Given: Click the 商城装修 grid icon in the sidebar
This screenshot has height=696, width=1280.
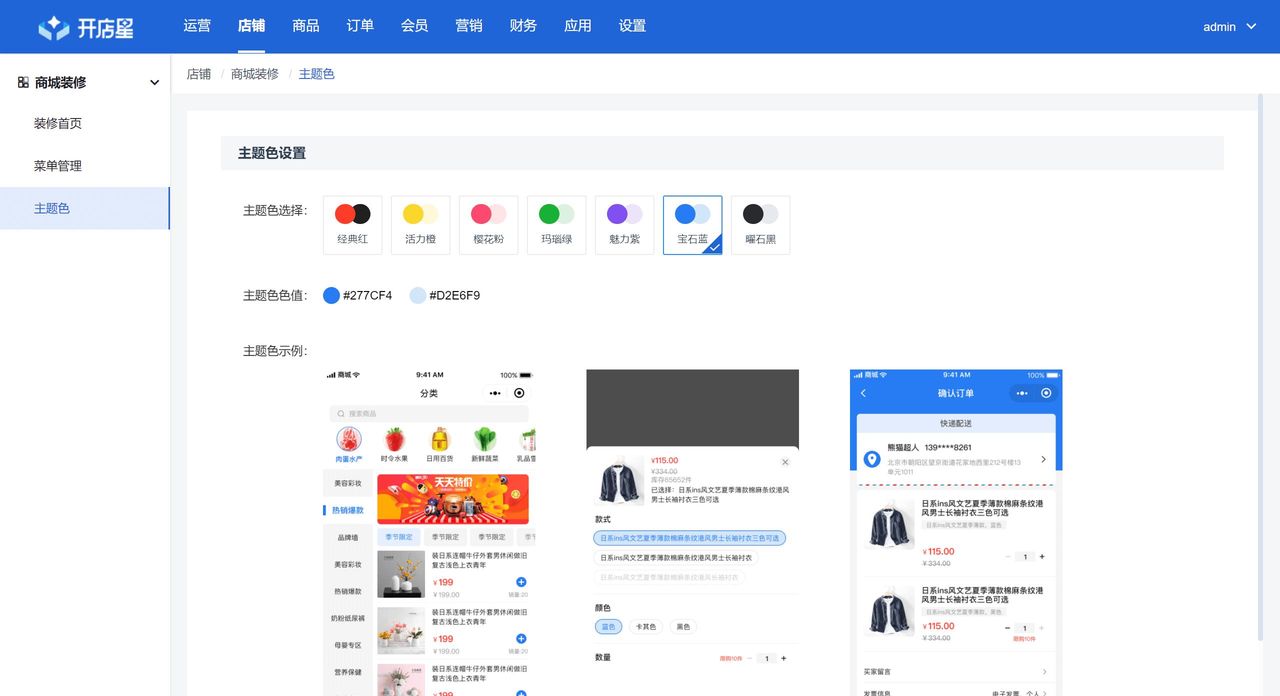Looking at the screenshot, I should coord(22,82).
